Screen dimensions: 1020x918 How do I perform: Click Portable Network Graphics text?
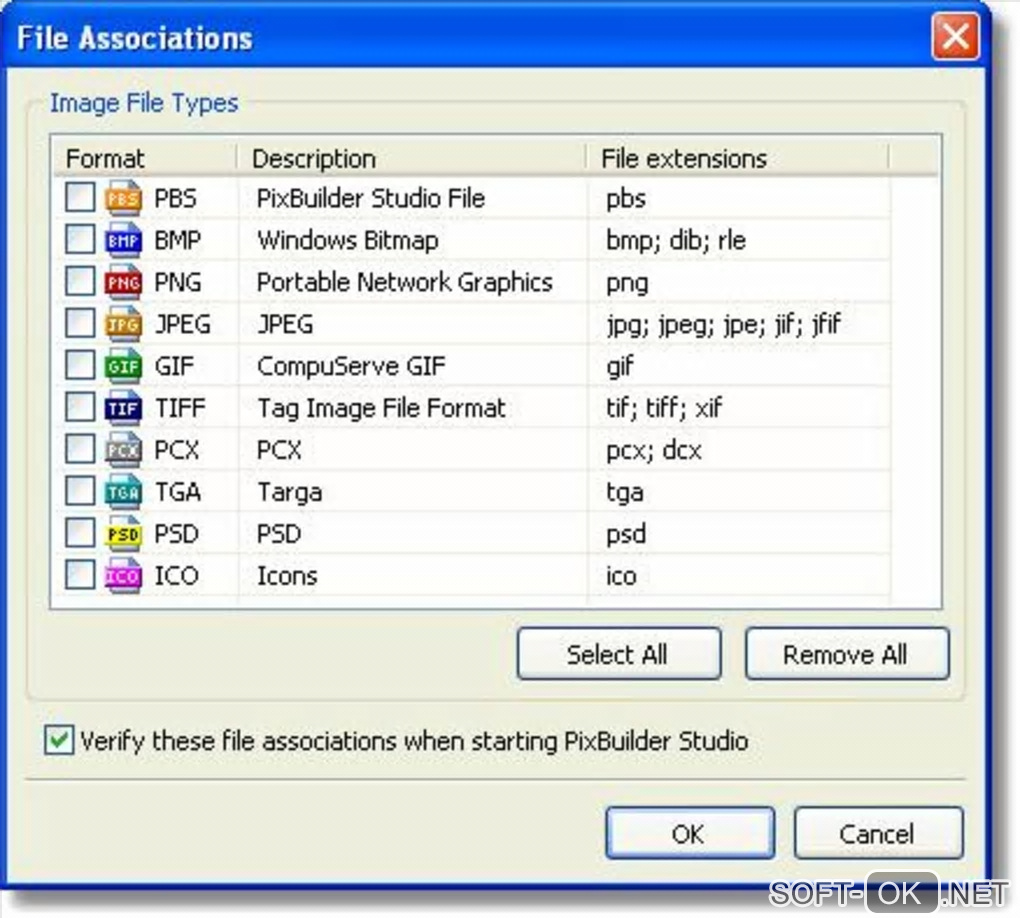click(405, 282)
